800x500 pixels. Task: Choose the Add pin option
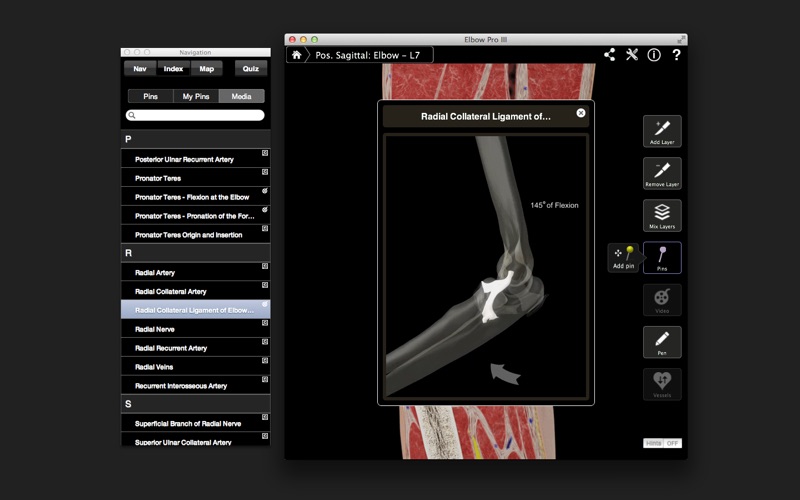click(623, 258)
